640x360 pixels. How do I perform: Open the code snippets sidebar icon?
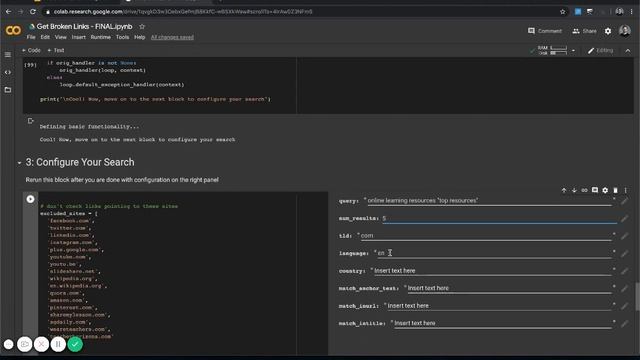[x=8, y=72]
